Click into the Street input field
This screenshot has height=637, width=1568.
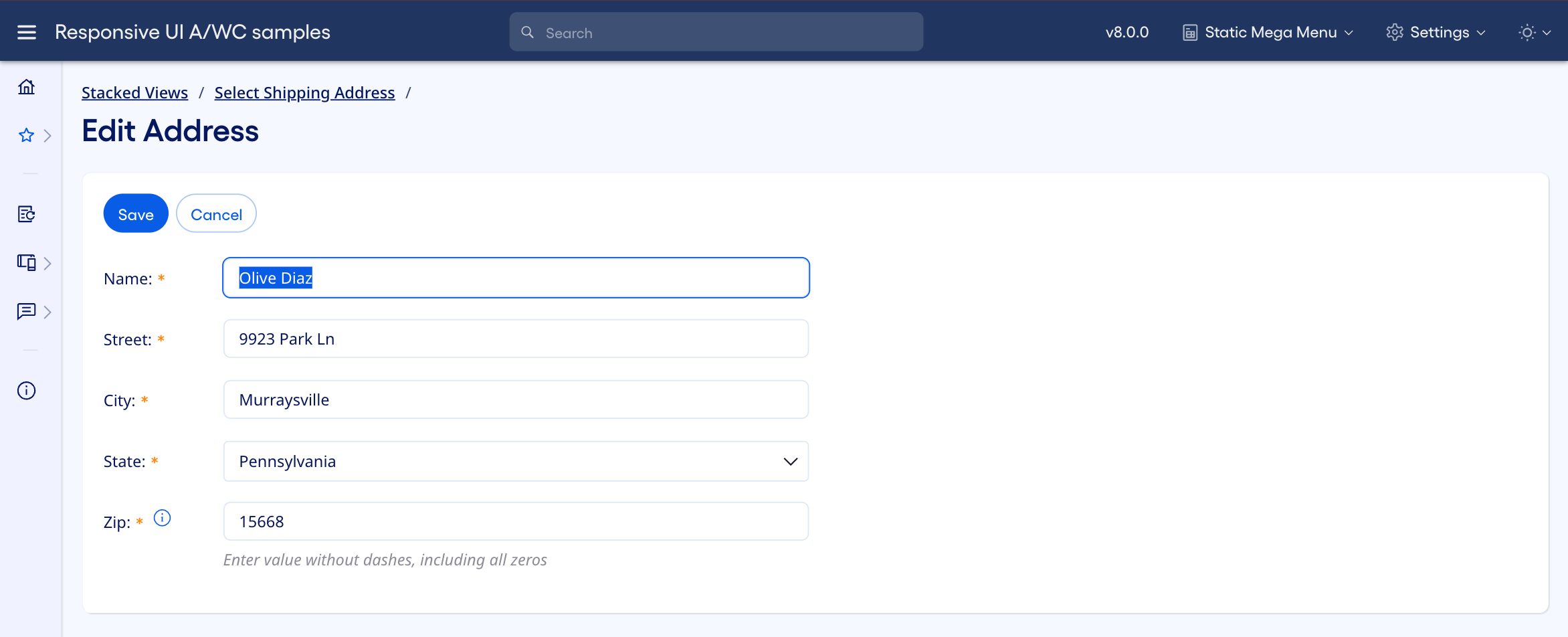point(516,339)
